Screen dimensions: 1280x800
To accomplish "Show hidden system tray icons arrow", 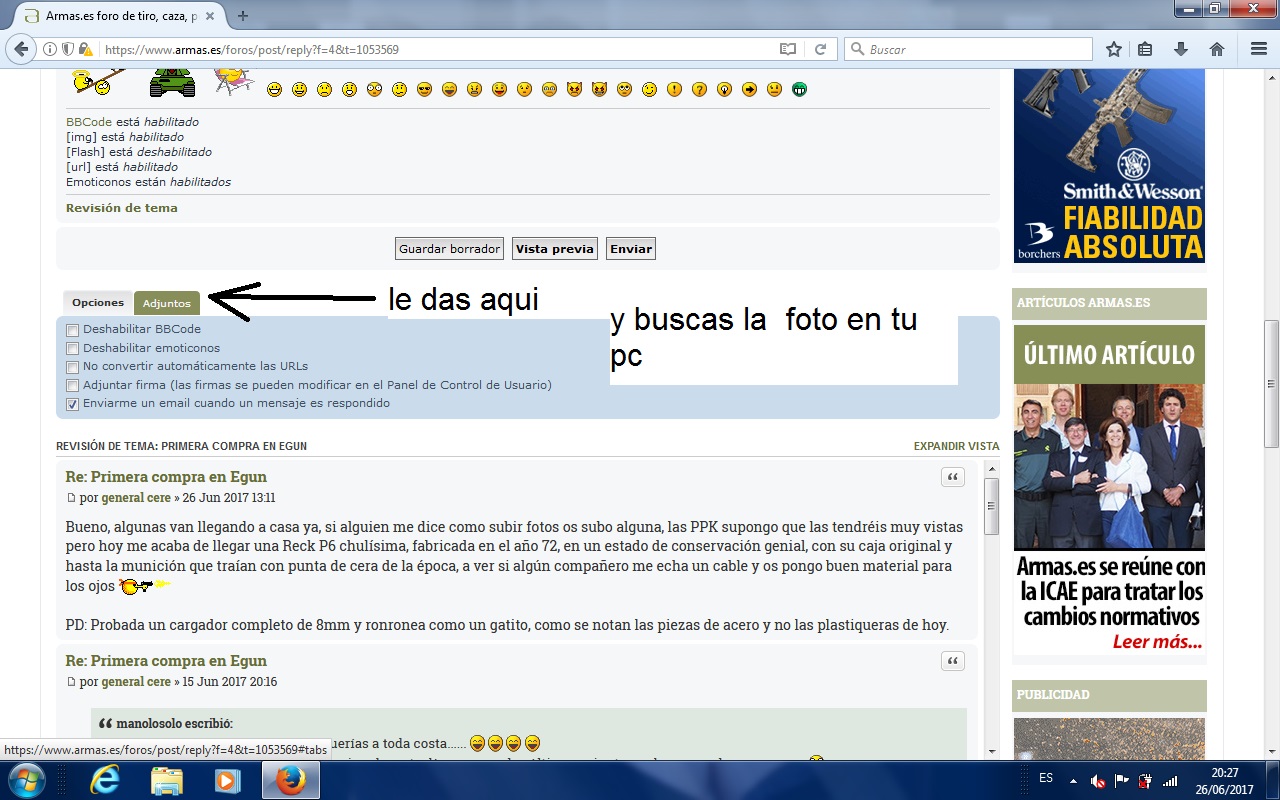I will 1073,780.
